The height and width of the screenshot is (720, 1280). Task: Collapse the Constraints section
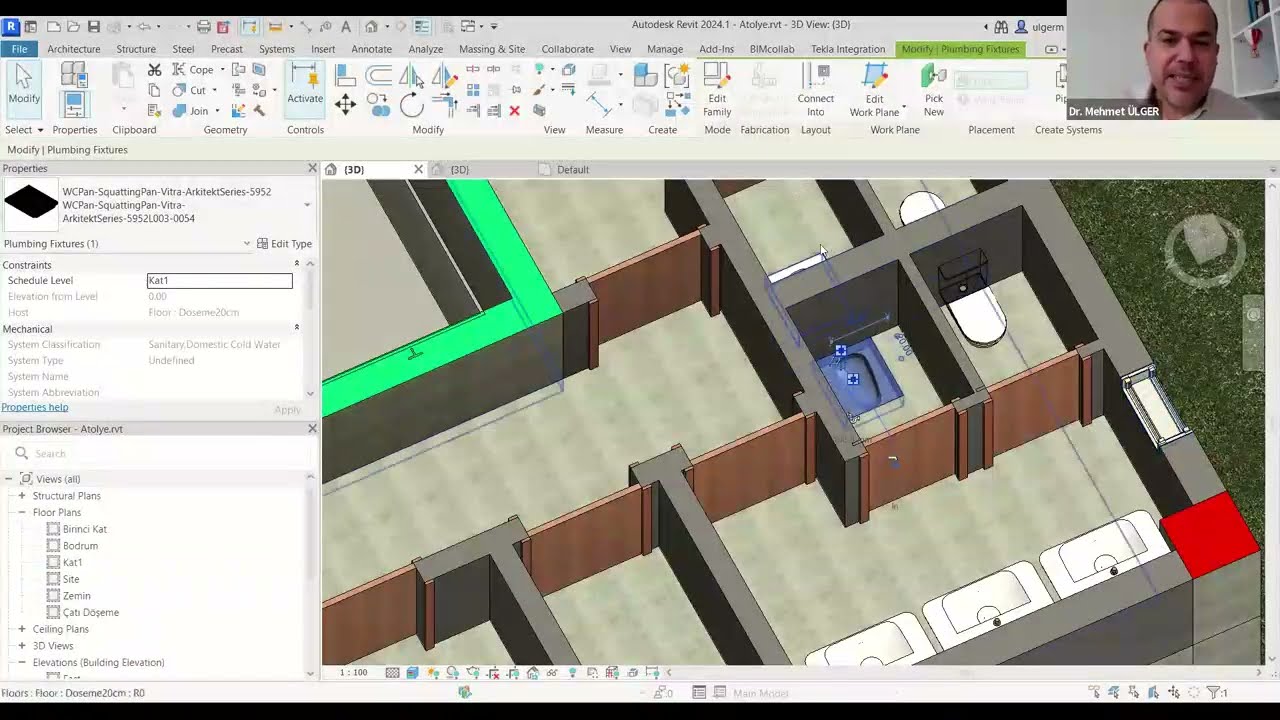(297, 264)
